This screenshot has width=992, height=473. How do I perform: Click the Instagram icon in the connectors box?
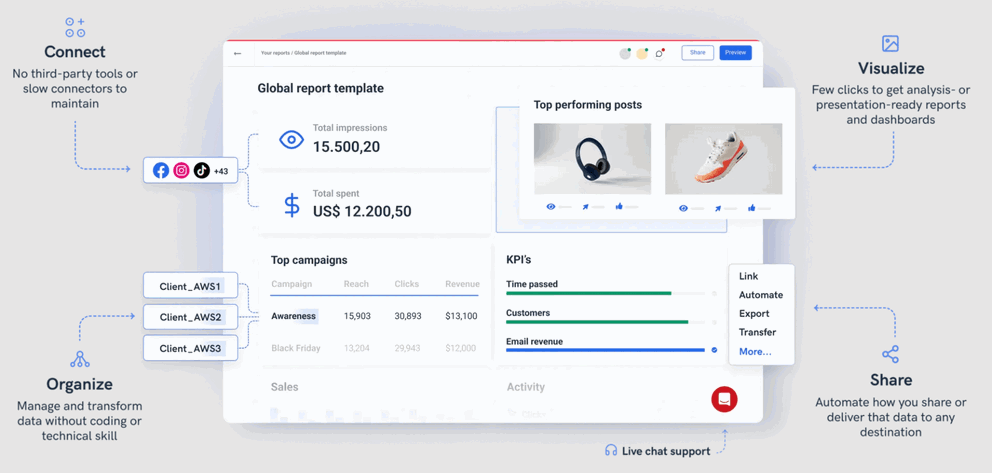pos(181,171)
